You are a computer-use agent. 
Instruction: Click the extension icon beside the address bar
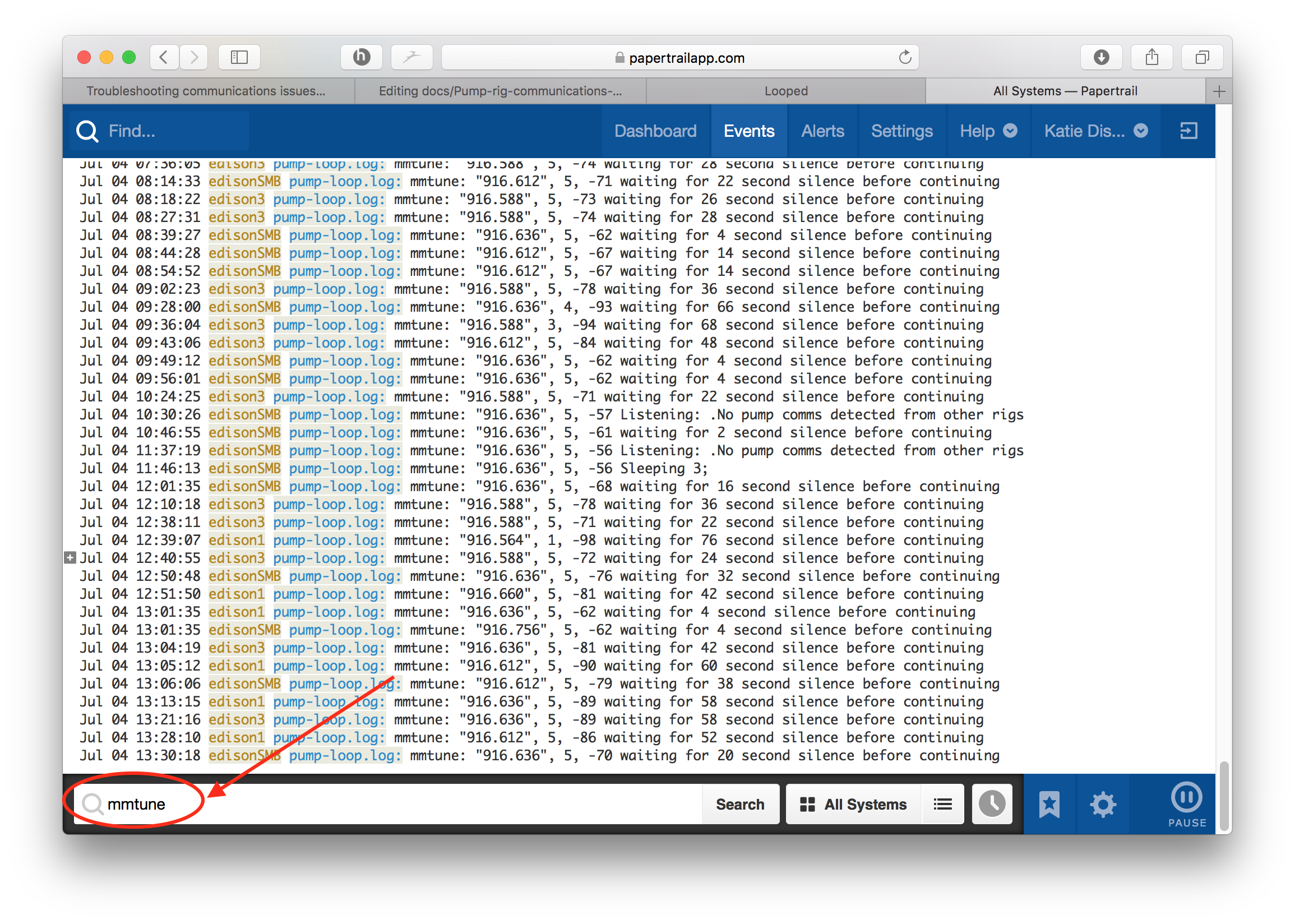tap(411, 57)
